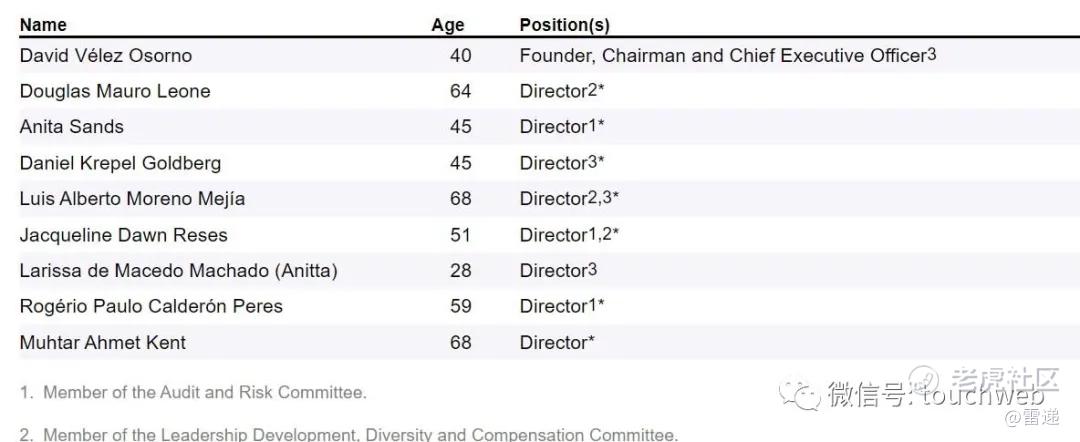
Task: Click the Weibo @雷递 watermark text
Action: 1032,417
